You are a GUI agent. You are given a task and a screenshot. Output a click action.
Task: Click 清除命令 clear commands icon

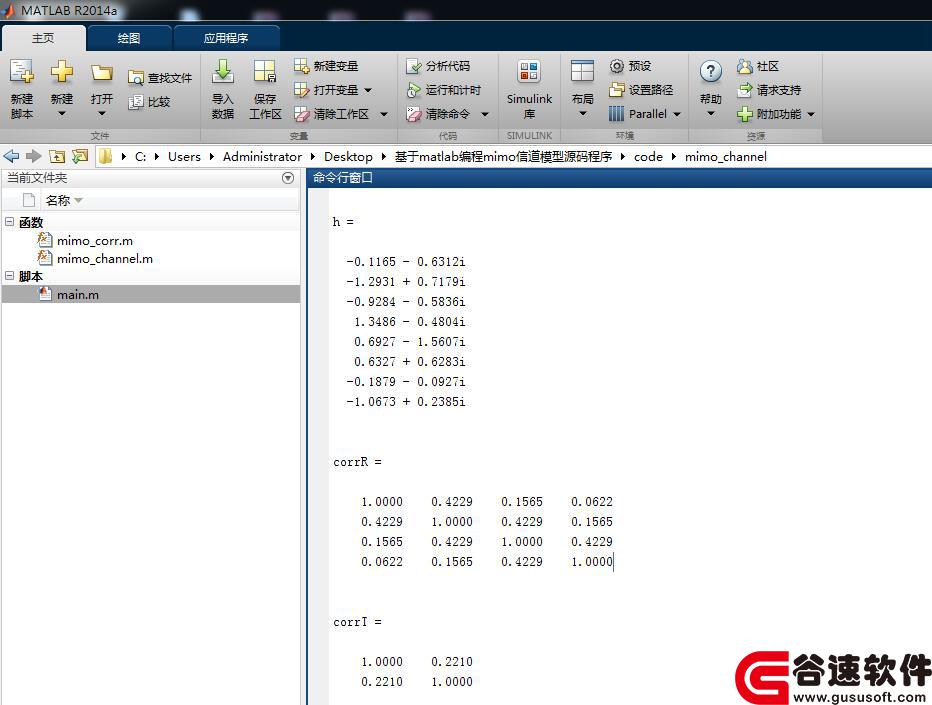point(414,114)
